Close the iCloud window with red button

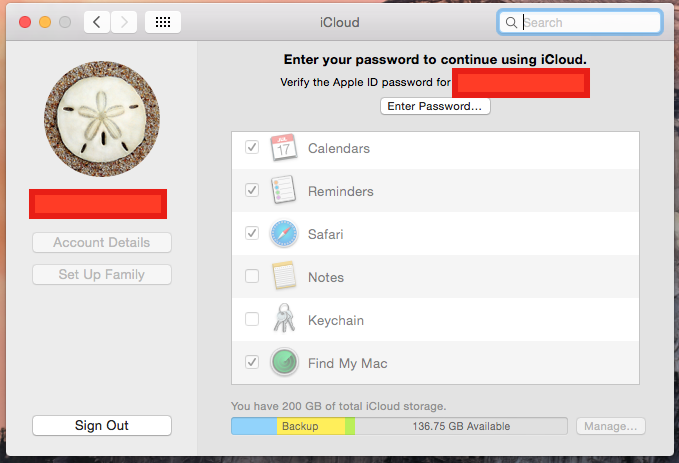point(25,22)
